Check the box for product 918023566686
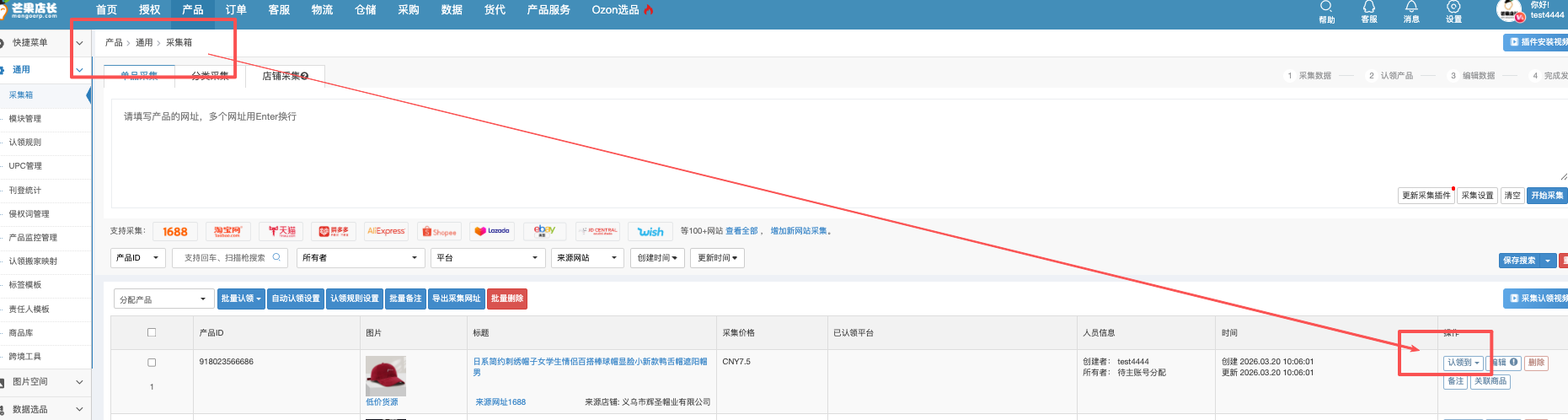This screenshot has height=420, width=1568. 152,363
